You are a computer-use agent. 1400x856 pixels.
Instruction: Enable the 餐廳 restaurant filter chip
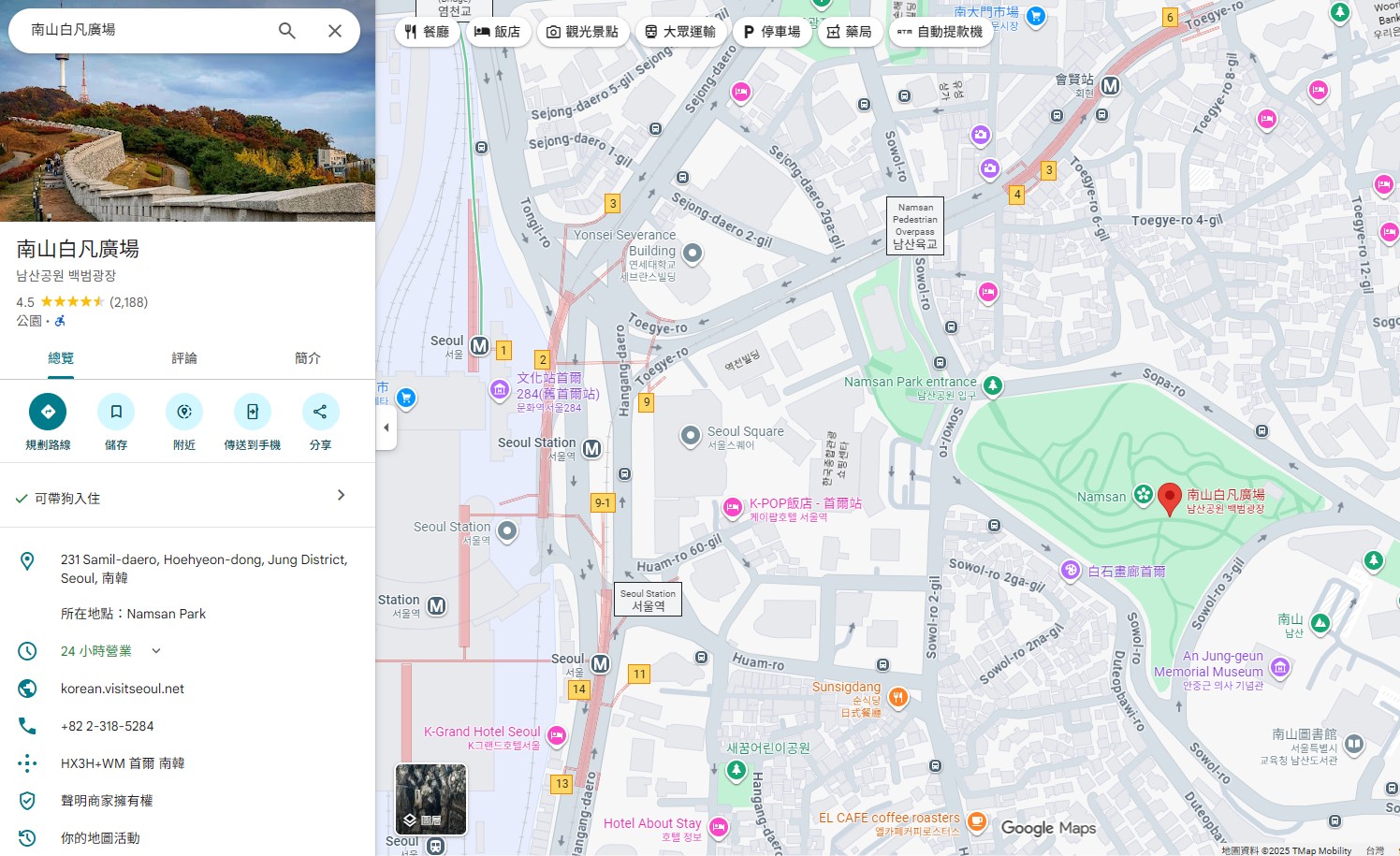click(429, 31)
